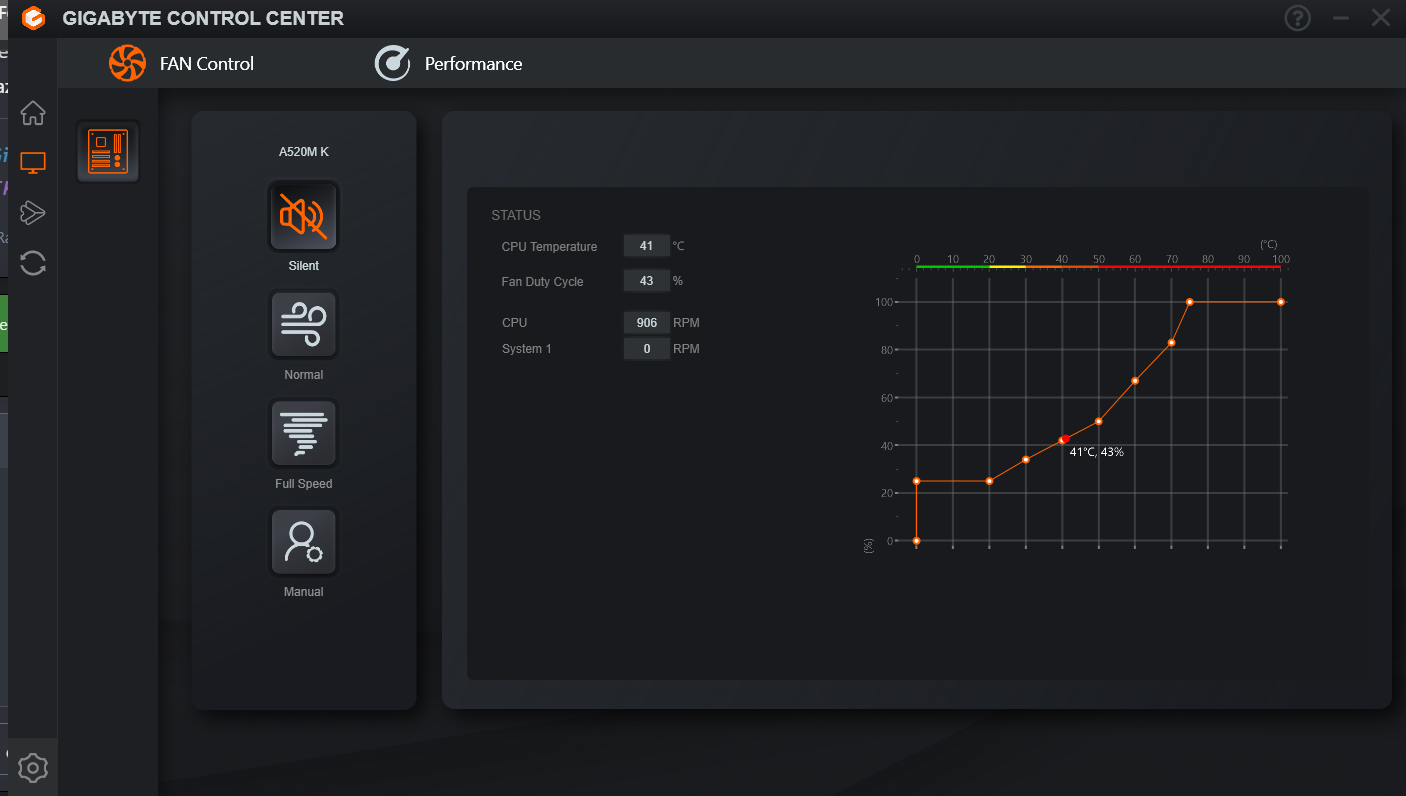Click the "41°C, 43%" graph readout
1406x796 pixels.
(x=1097, y=452)
